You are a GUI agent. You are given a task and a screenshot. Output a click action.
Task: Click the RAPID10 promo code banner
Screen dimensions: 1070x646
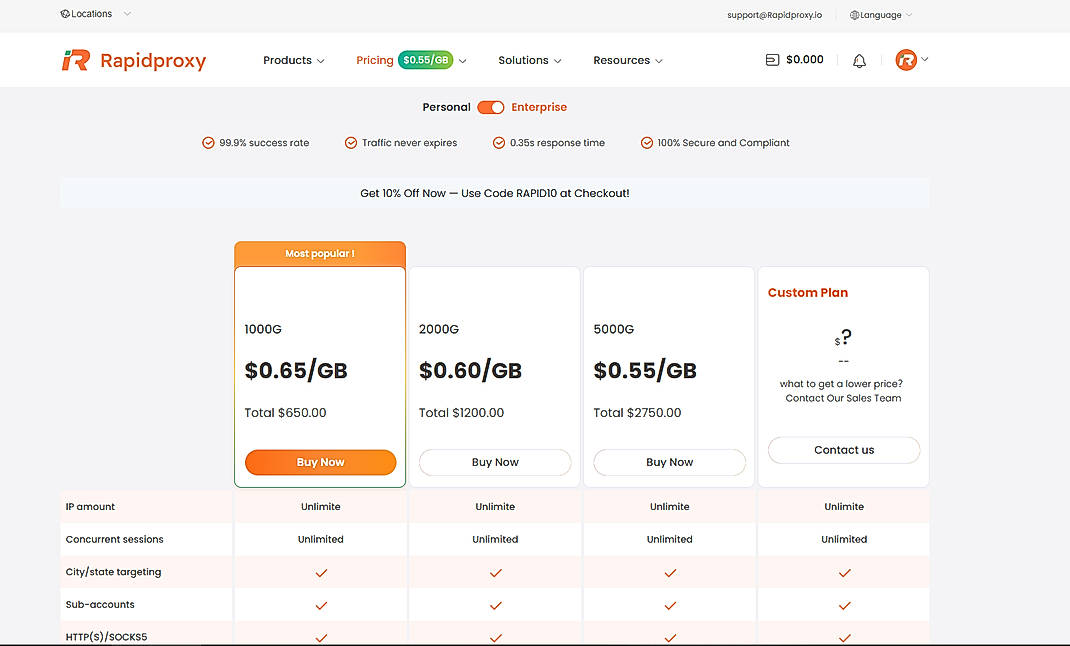pos(495,193)
